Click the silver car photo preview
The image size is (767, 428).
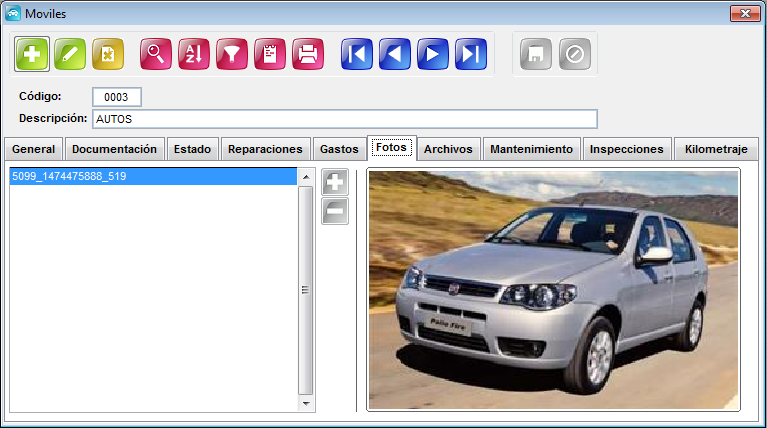[553, 290]
